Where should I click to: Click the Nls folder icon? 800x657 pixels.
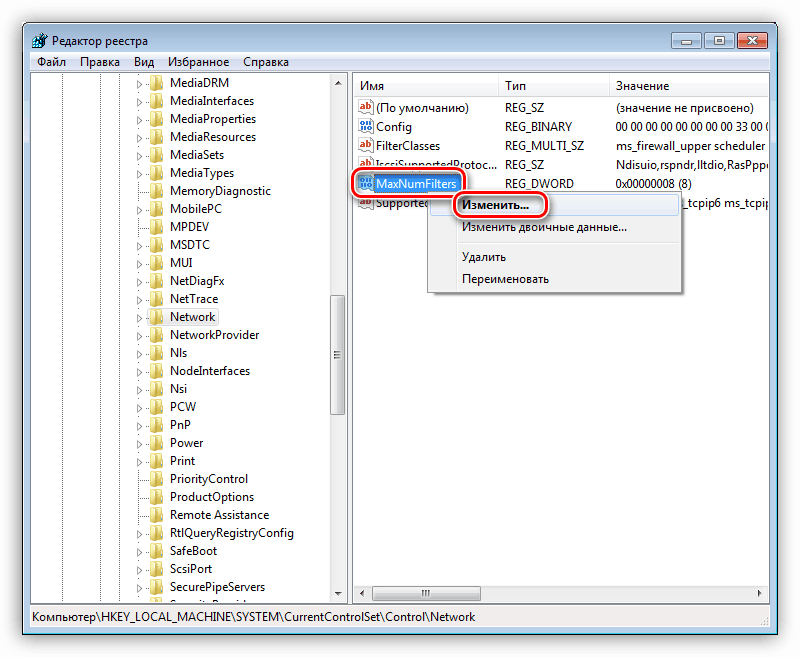coord(156,353)
